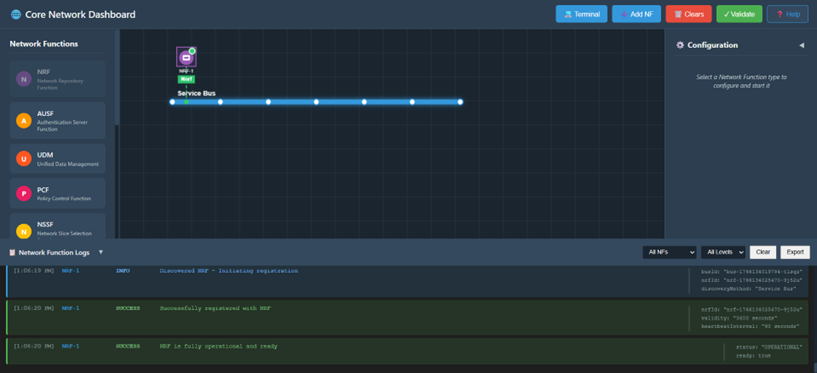The height and width of the screenshot is (373, 817).
Task: Run Validate on the topology
Action: [x=739, y=14]
